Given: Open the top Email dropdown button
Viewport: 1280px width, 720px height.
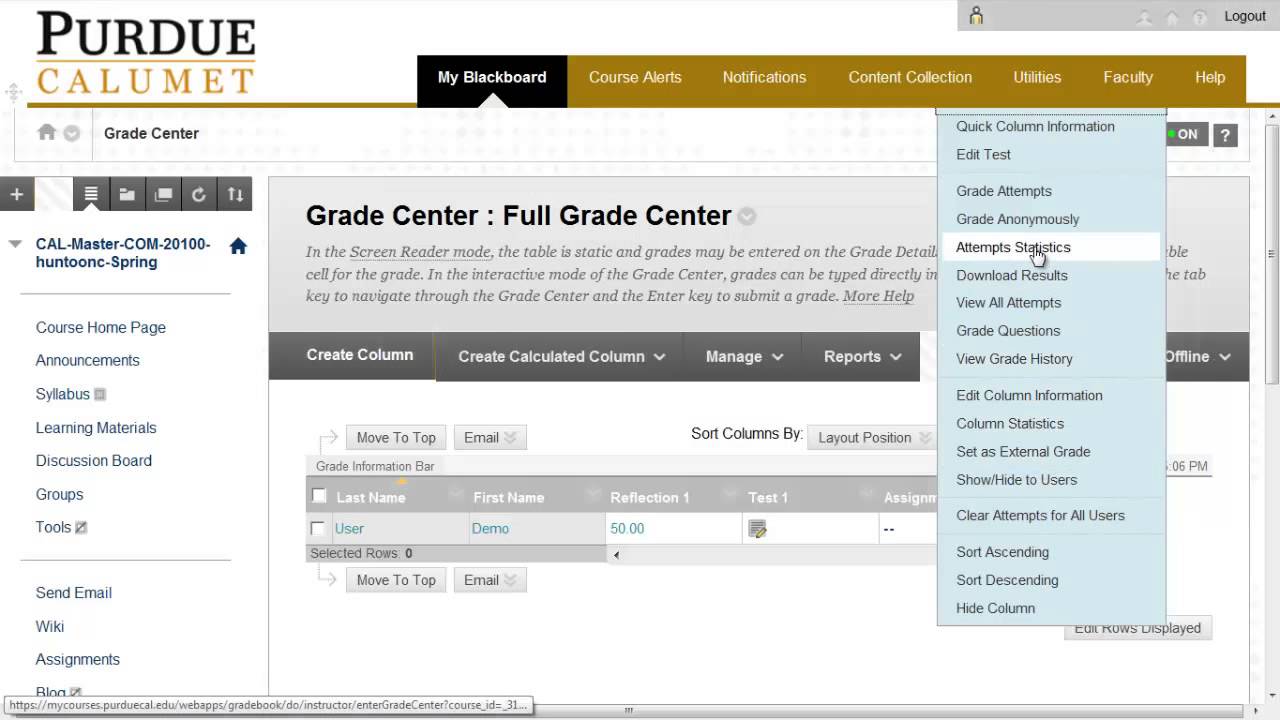Looking at the screenshot, I should pos(490,437).
